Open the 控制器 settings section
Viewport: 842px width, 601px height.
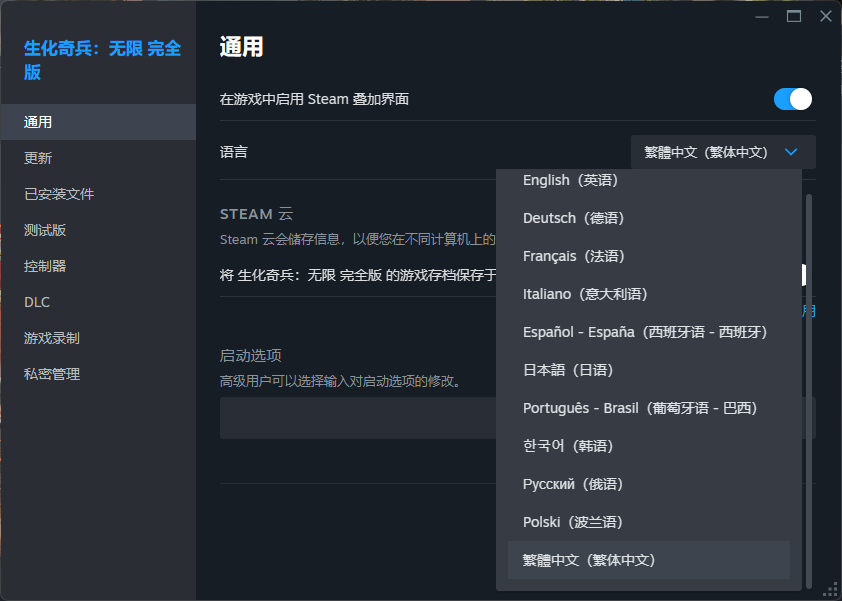[98, 266]
